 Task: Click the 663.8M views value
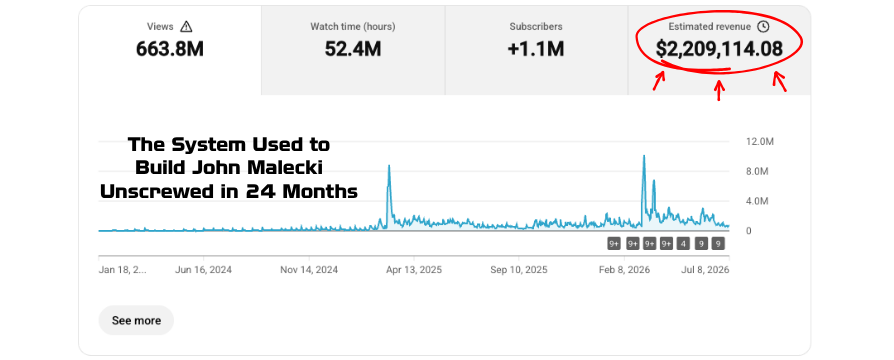coord(170,49)
